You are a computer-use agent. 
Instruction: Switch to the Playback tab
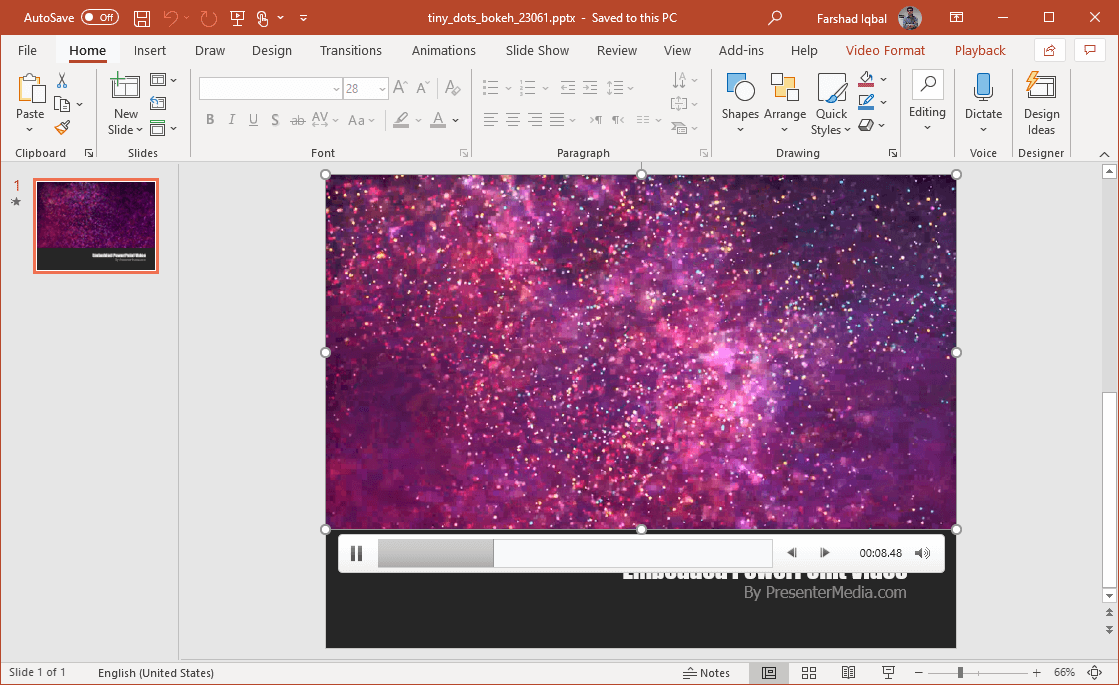point(979,50)
